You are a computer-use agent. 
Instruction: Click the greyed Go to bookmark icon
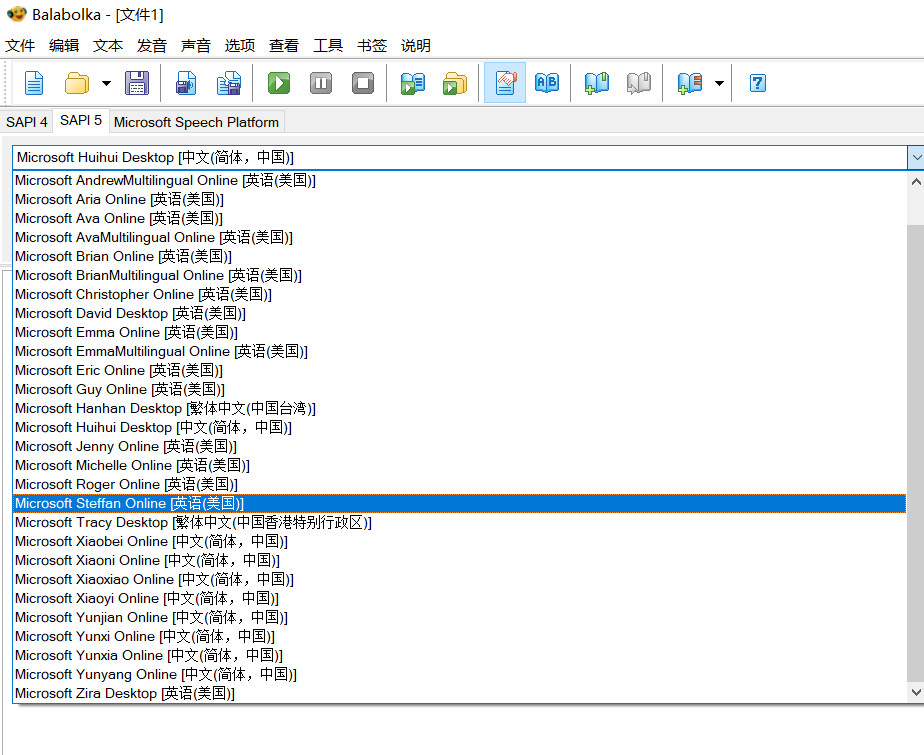pos(639,83)
